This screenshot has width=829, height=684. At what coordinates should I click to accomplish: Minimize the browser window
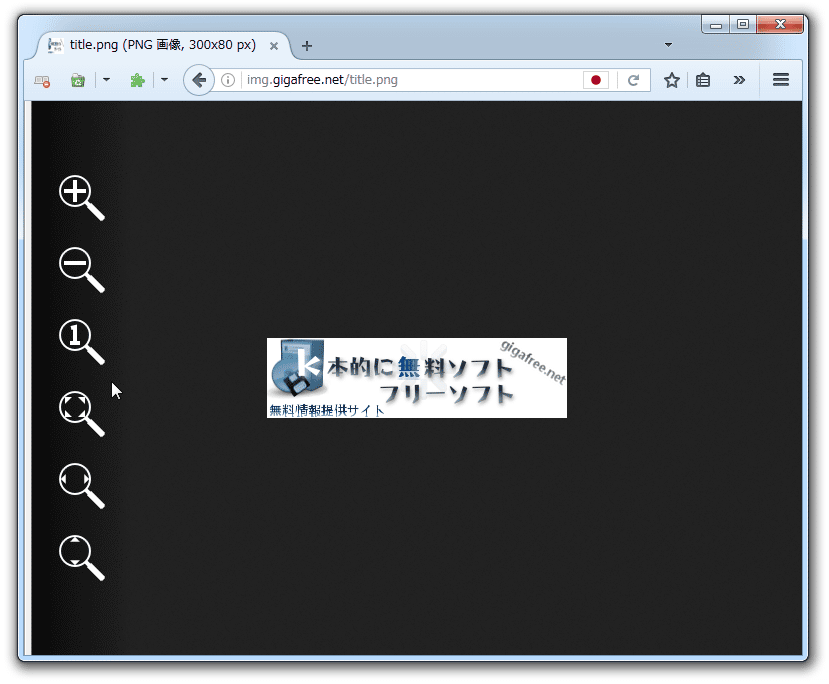click(716, 24)
